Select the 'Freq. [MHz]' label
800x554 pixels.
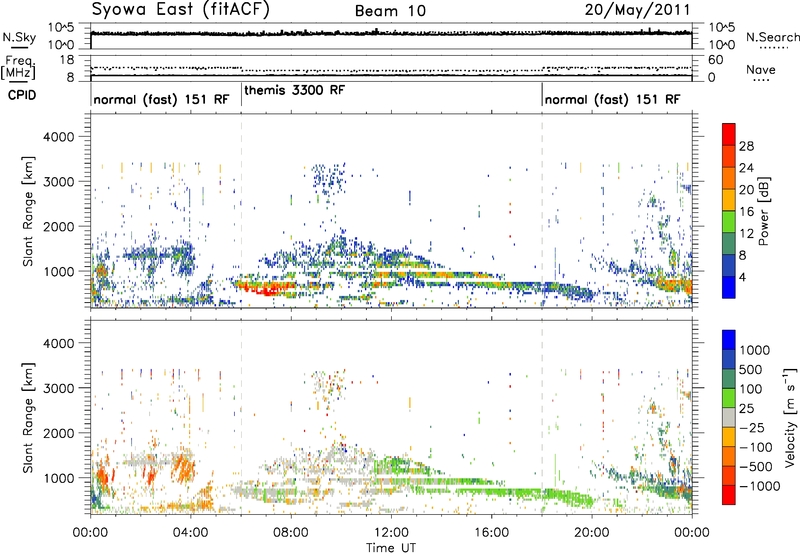pos(18,67)
